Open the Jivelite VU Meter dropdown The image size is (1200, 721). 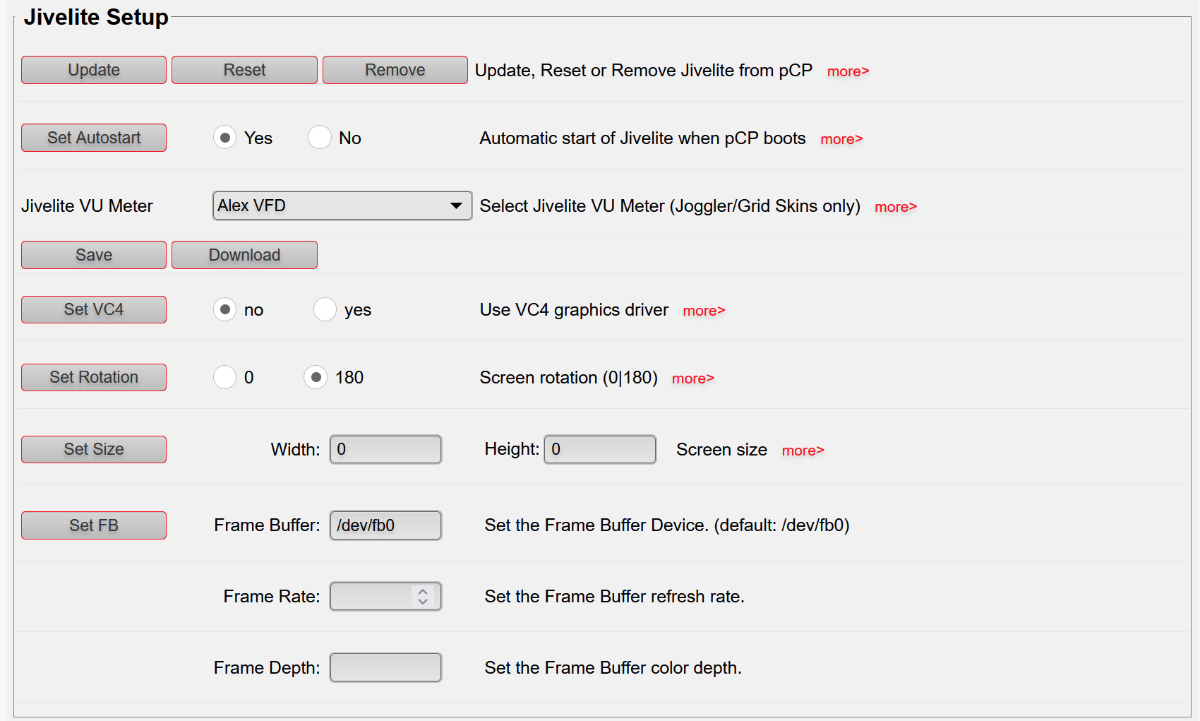coord(342,206)
